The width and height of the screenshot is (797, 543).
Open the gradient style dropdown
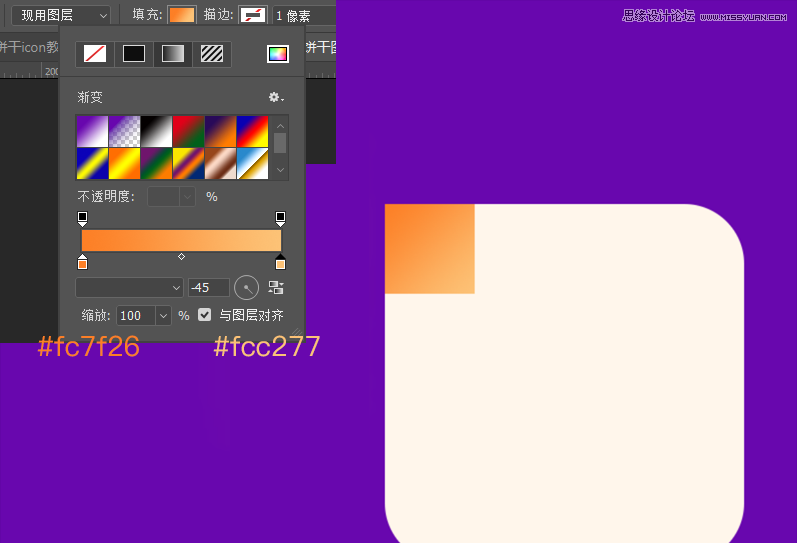coord(129,288)
